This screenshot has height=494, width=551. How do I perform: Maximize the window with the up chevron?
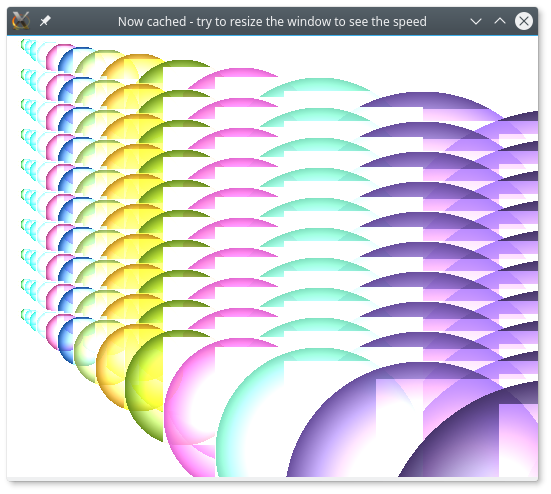coord(500,21)
